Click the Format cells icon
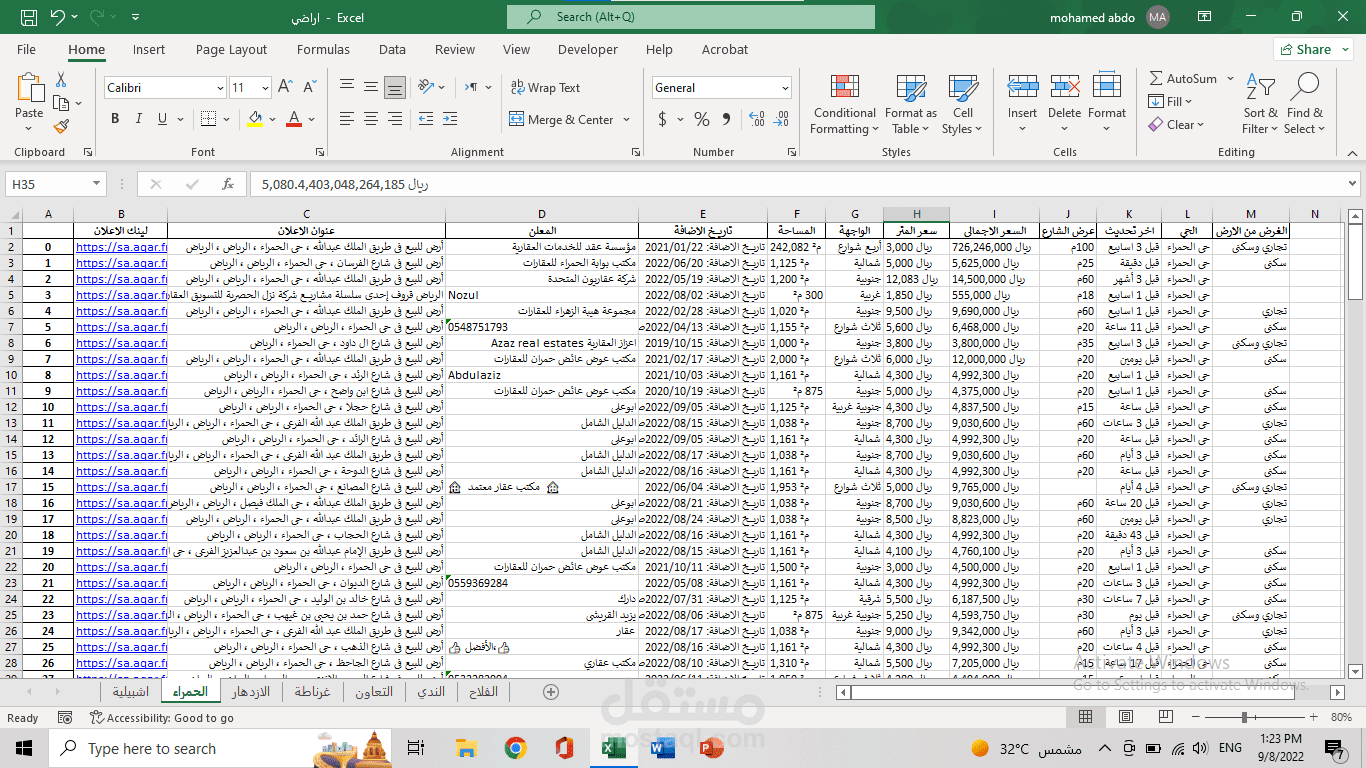Viewport: 1366px width, 768px height. (x=1107, y=87)
